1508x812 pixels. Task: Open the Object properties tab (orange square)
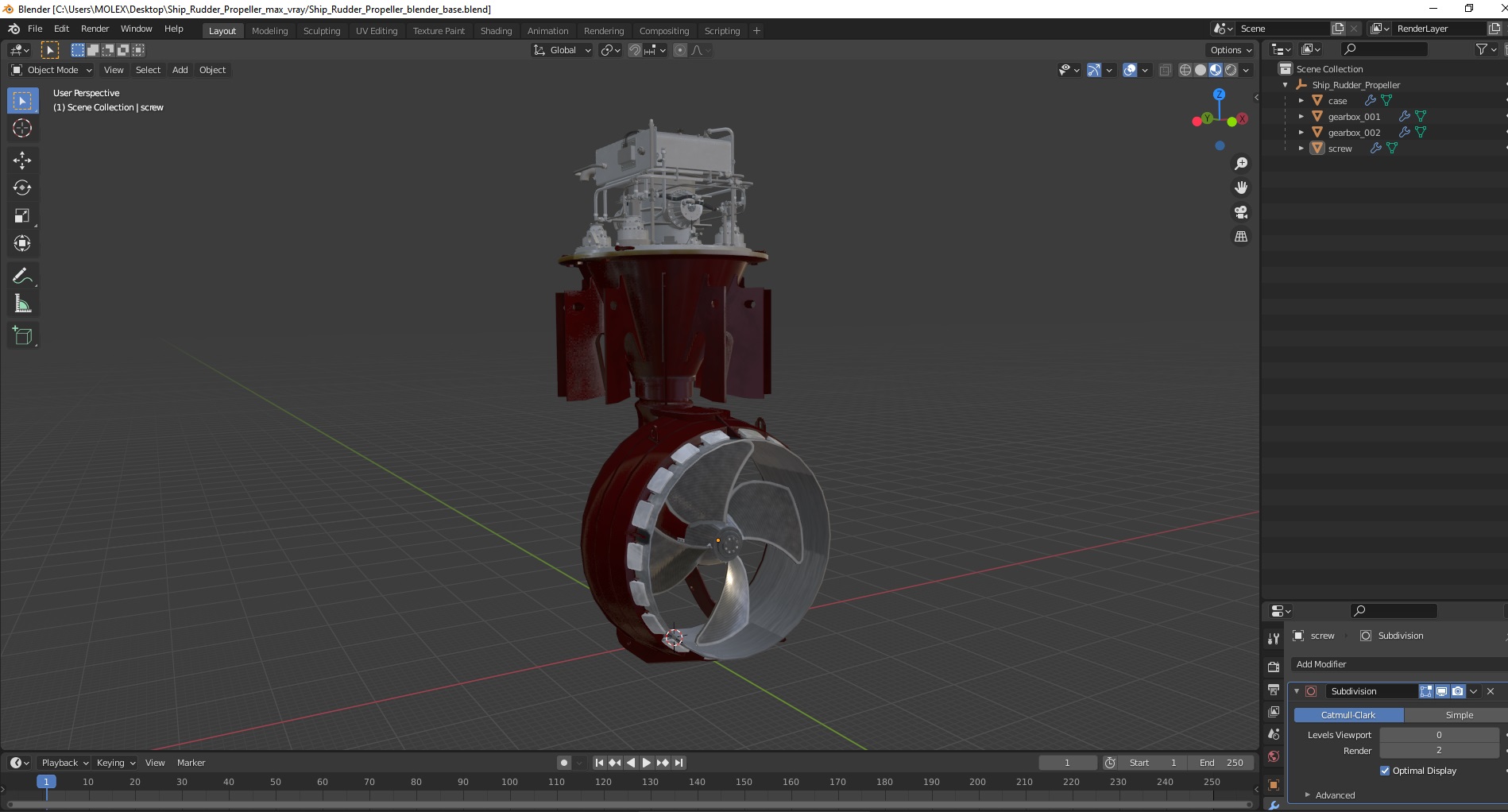point(1274,785)
